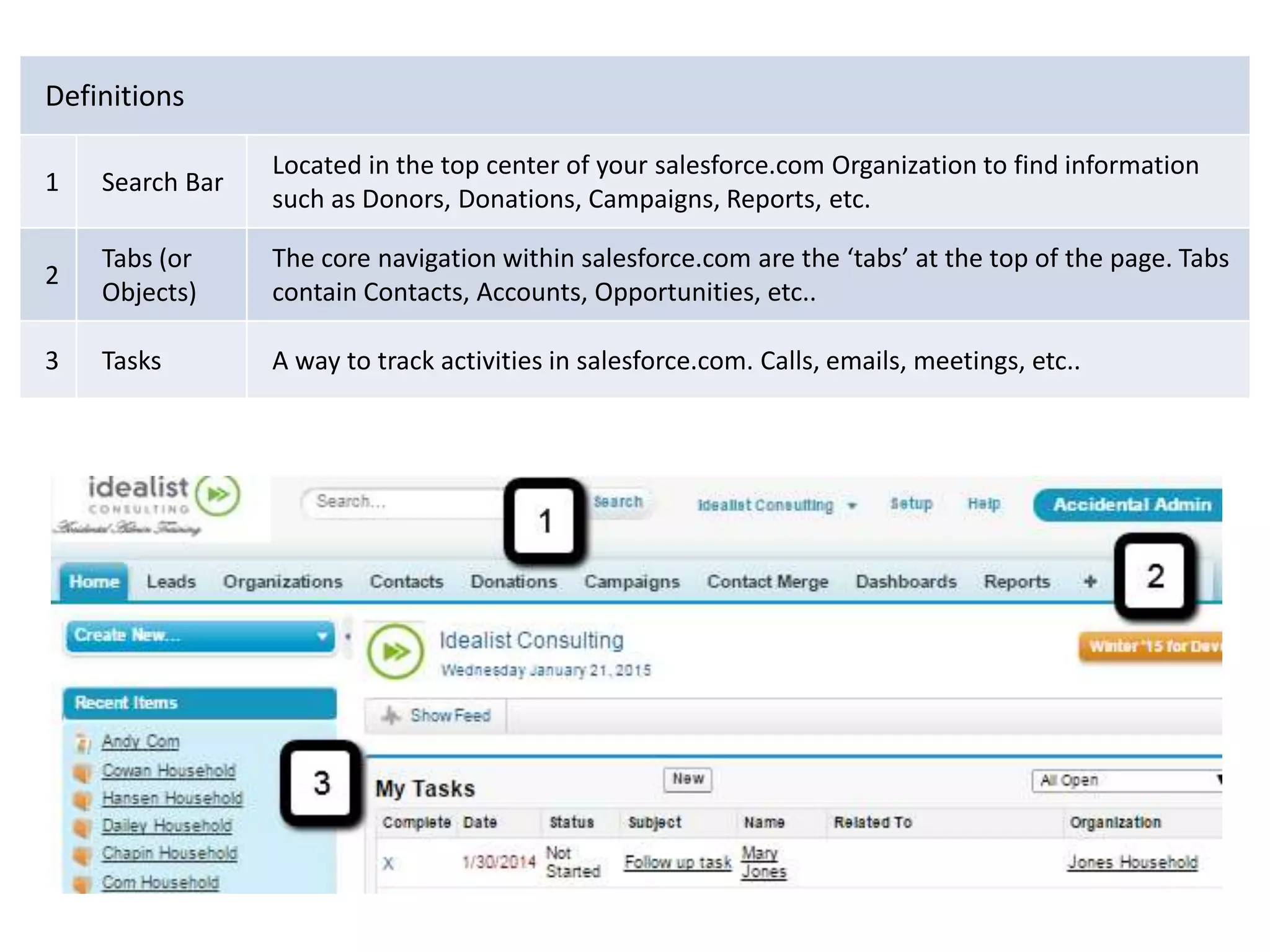The image size is (1270, 952).
Task: Click the My Tasks heading
Action: pyautogui.click(x=425, y=789)
